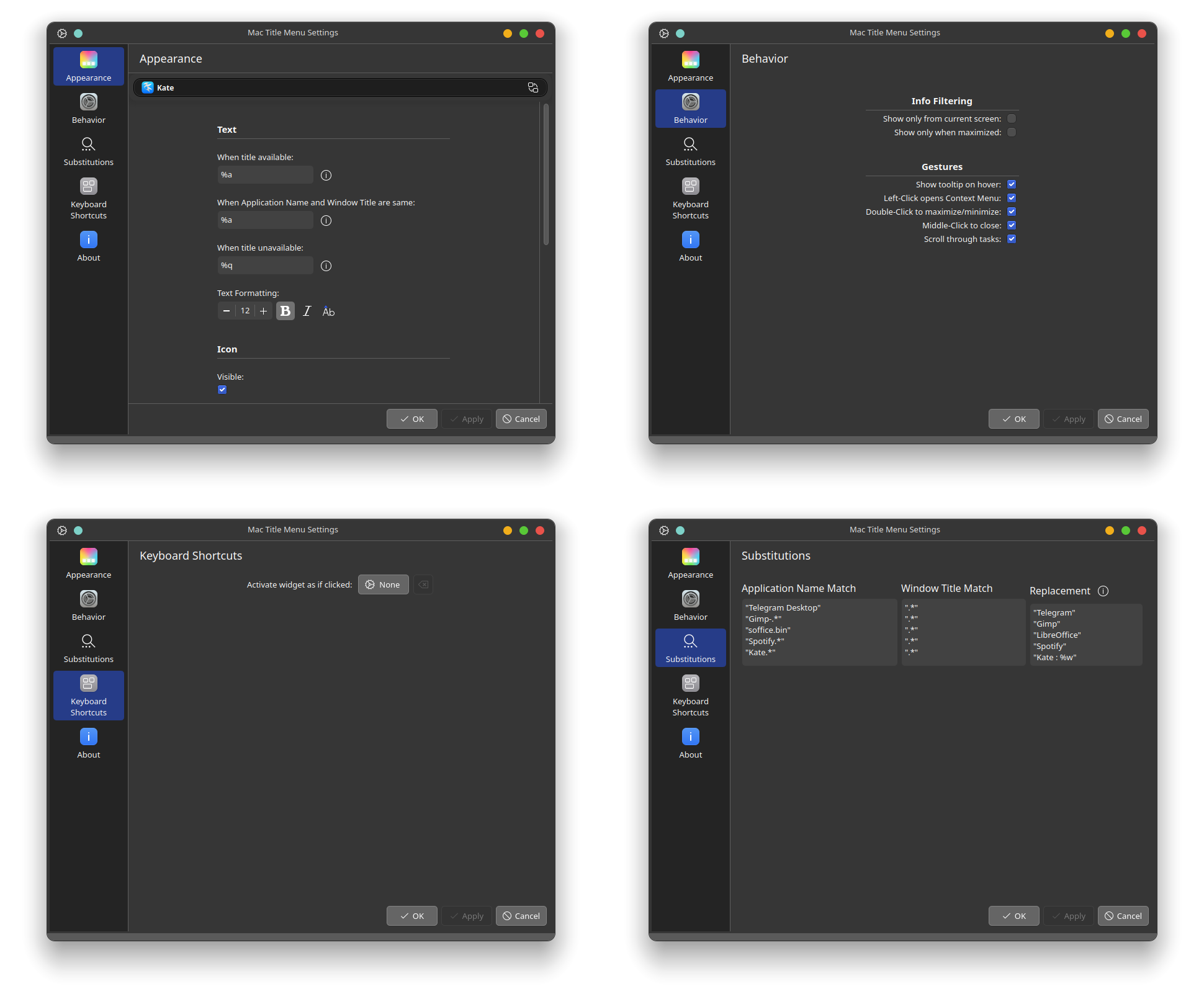Viewport: 1204px width, 994px height.
Task: Enable 'Show only when maximized'
Action: [1012, 132]
